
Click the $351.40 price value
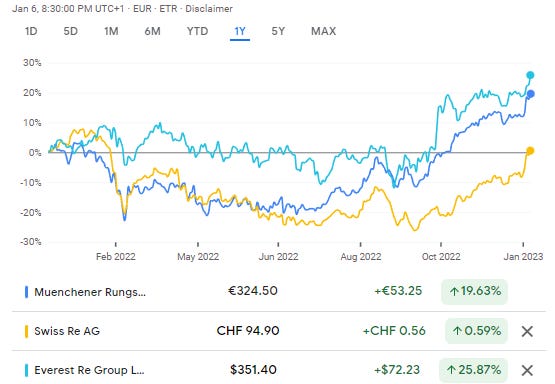click(253, 370)
